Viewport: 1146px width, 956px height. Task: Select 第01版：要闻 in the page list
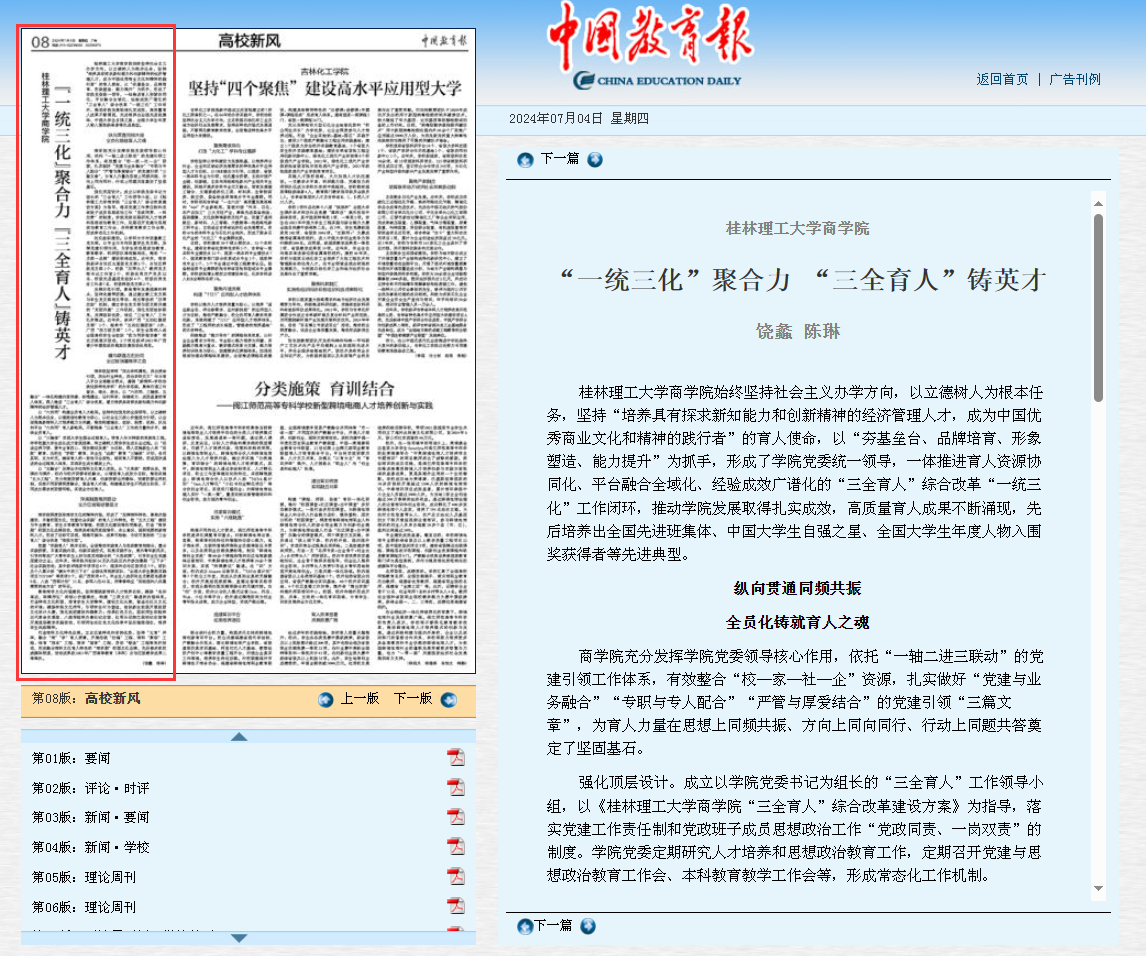click(71, 758)
